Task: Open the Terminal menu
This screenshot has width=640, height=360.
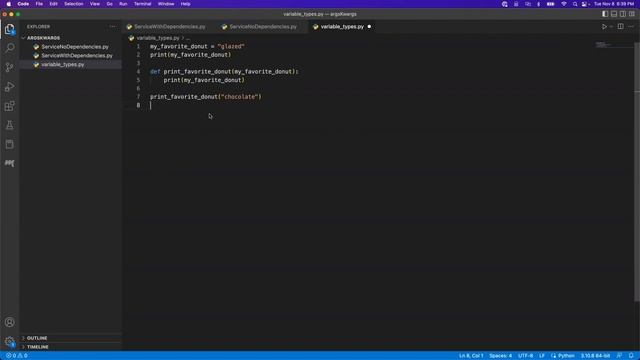Action: pos(142,4)
